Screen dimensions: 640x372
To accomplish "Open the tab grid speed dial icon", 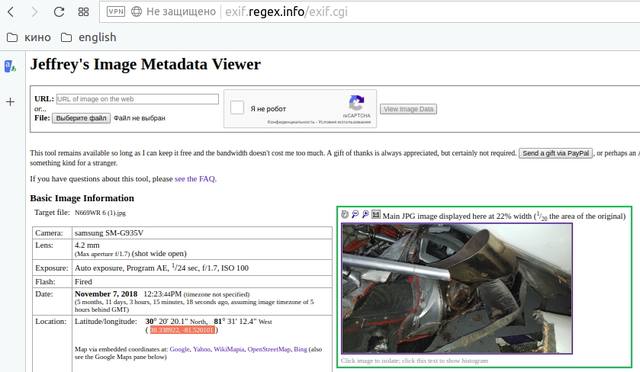I will [x=83, y=12].
